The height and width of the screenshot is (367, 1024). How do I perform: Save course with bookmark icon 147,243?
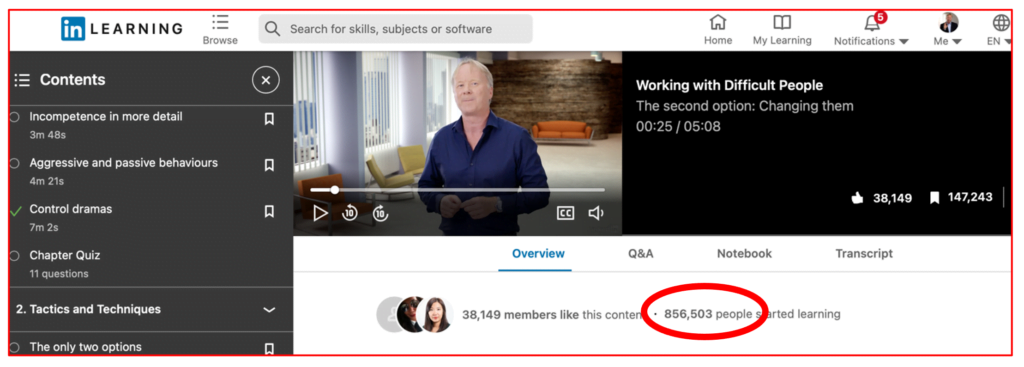click(935, 198)
